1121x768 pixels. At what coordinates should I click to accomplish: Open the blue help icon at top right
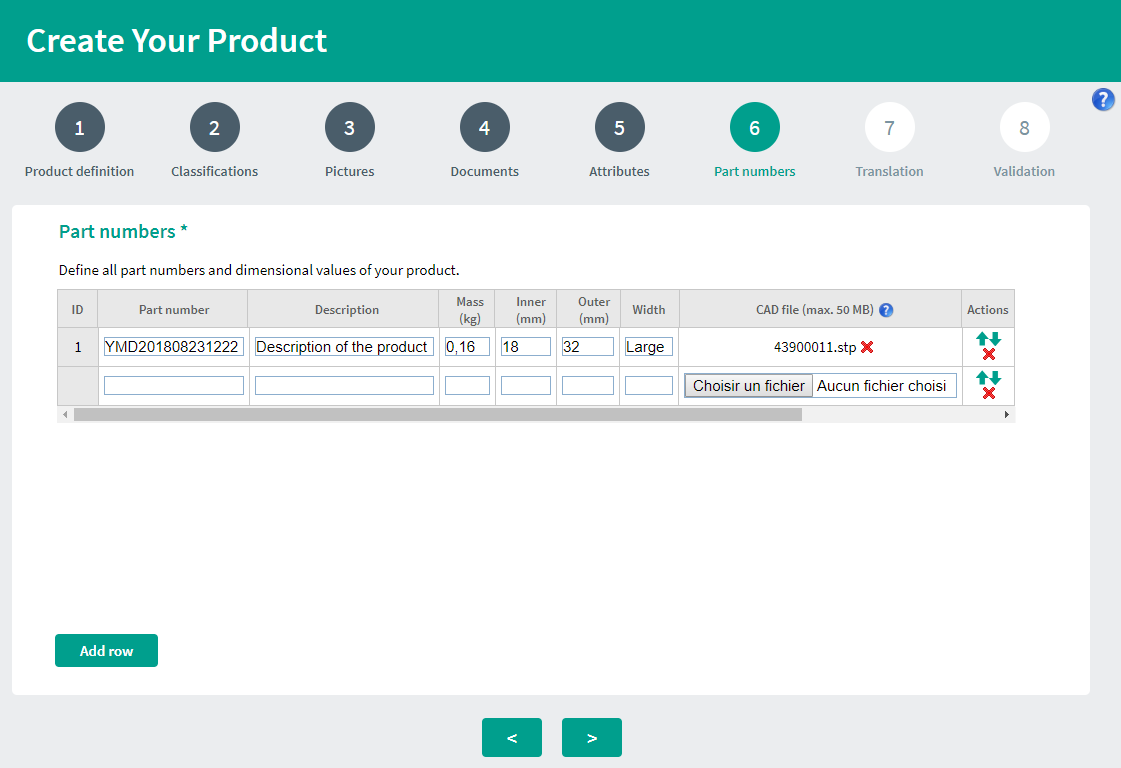coord(1103,99)
